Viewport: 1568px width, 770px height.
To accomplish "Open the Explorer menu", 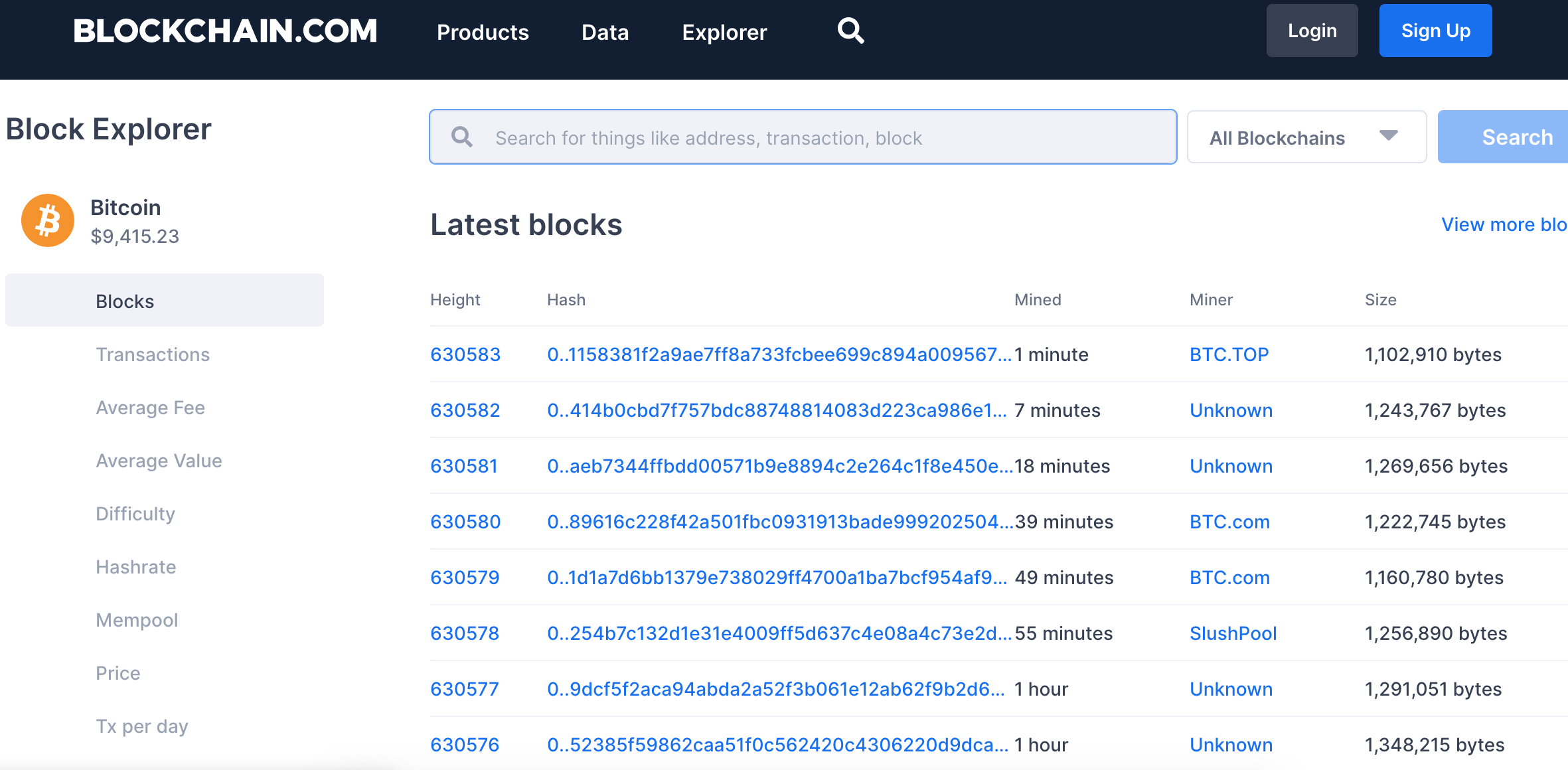I will pyautogui.click(x=724, y=32).
